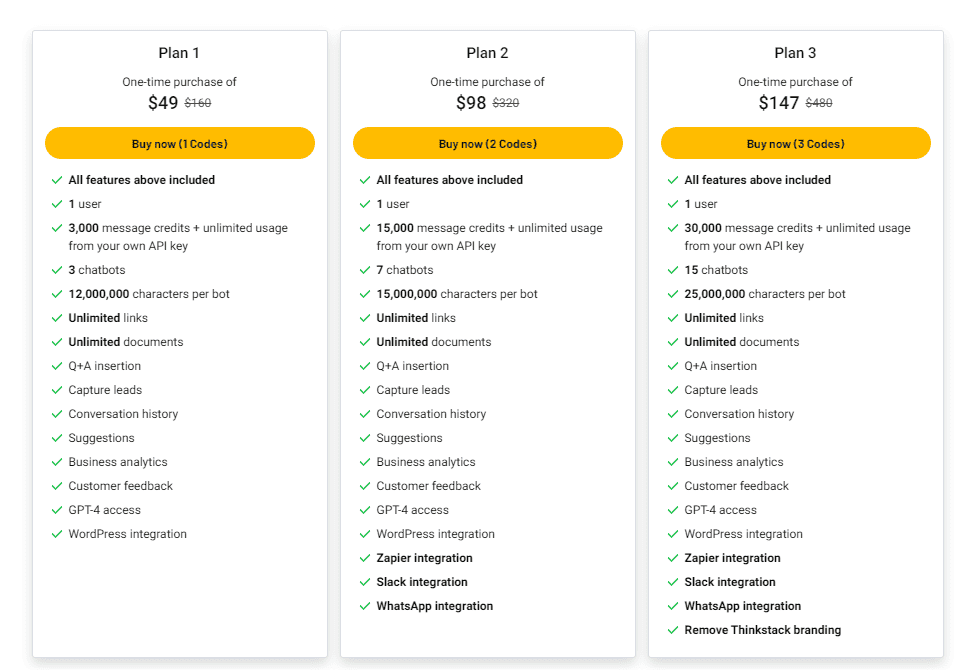This screenshot has width=975, height=670.
Task: Select the Plan 2 heading
Action: [x=488, y=52]
